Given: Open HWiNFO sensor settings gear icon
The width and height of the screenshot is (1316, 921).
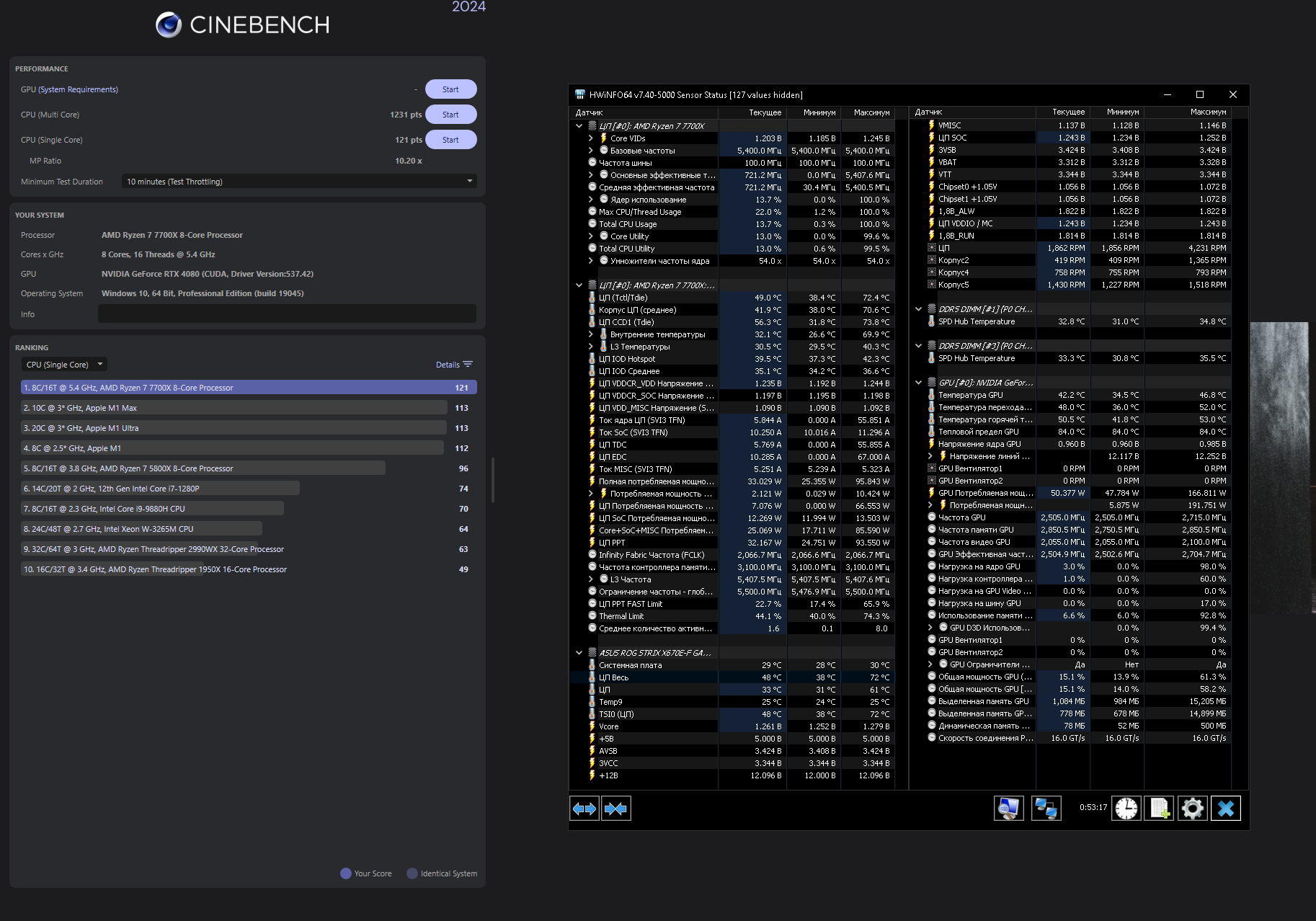Looking at the screenshot, I should tap(1193, 809).
